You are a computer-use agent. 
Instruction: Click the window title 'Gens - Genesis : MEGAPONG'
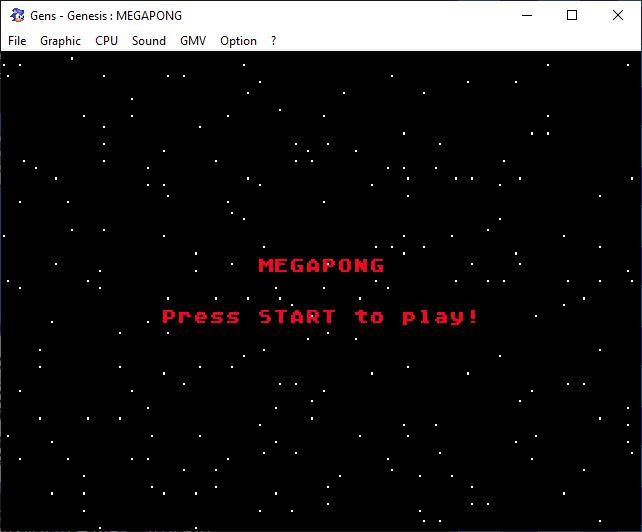tap(106, 16)
